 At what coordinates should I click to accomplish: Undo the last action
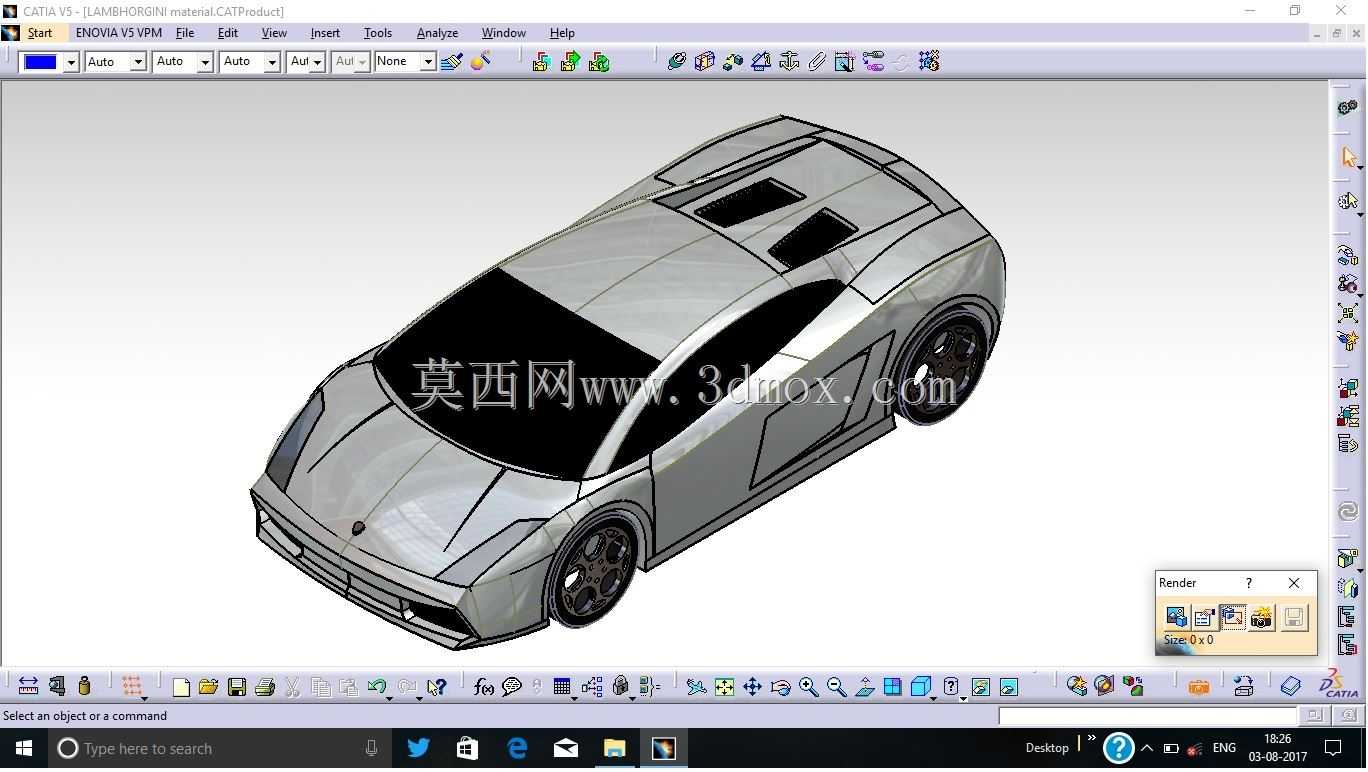click(376, 687)
